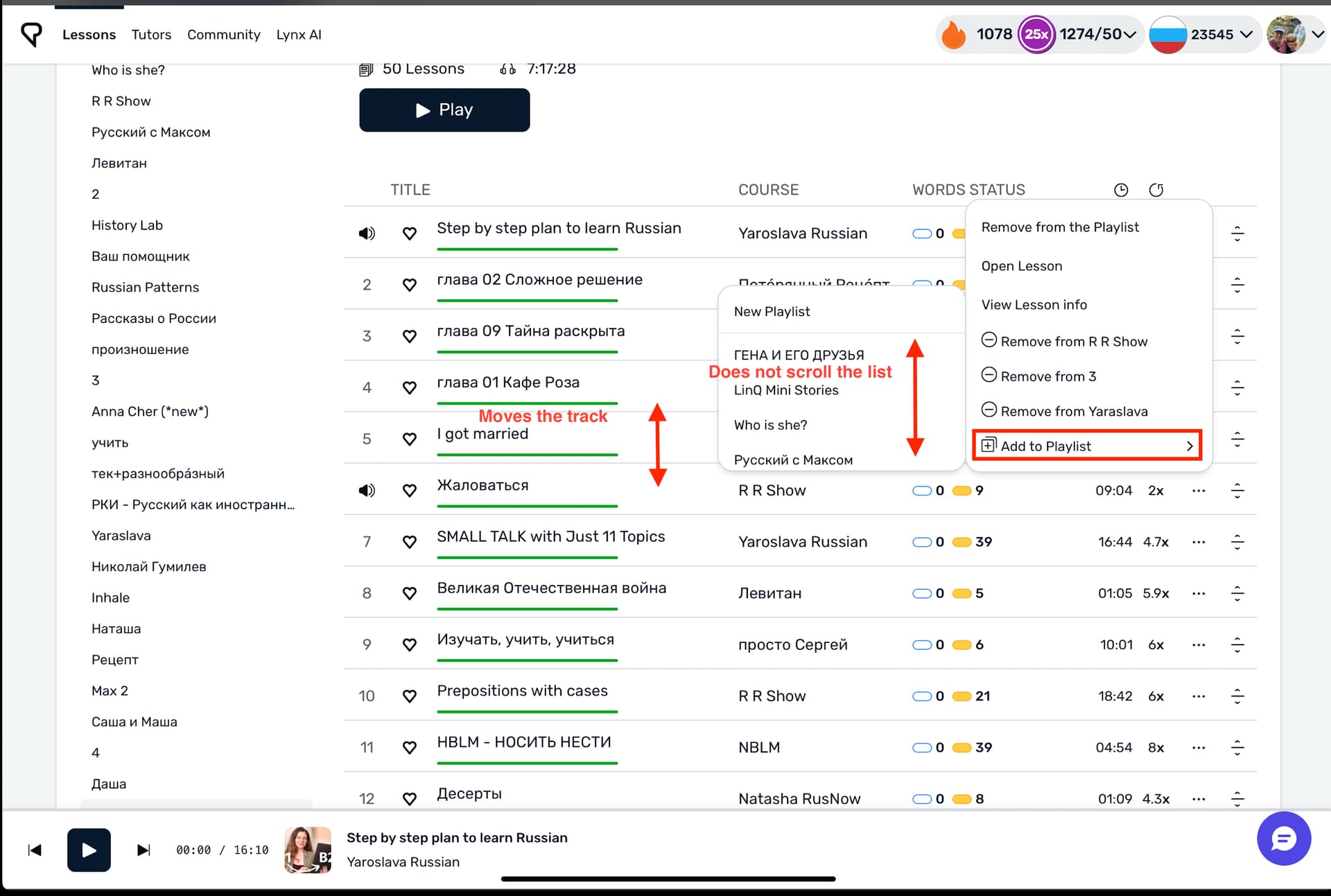Choose New Playlist in submenu
The height and width of the screenshot is (896, 1331).
tap(772, 312)
